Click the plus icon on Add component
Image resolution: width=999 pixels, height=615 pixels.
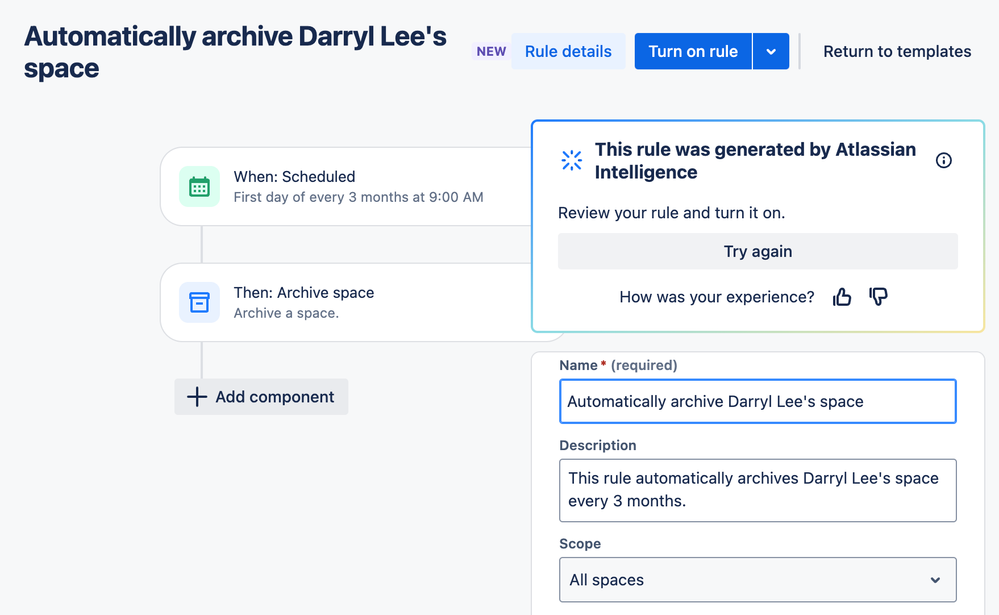(197, 396)
